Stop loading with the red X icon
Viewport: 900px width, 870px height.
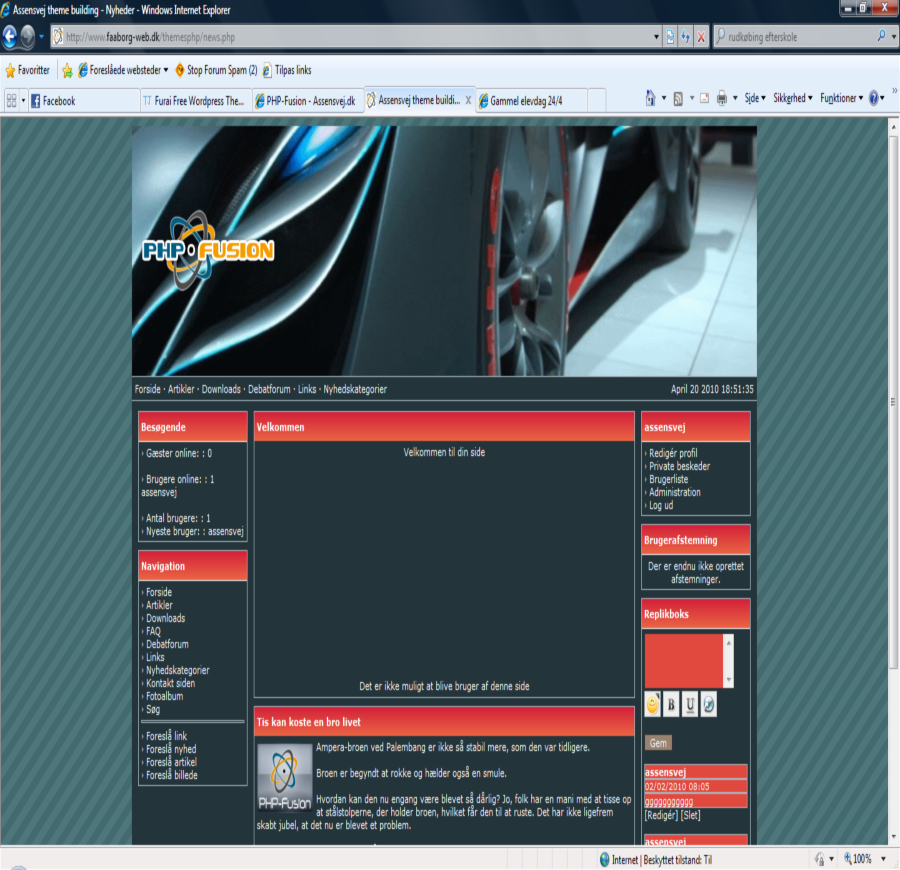coord(701,37)
